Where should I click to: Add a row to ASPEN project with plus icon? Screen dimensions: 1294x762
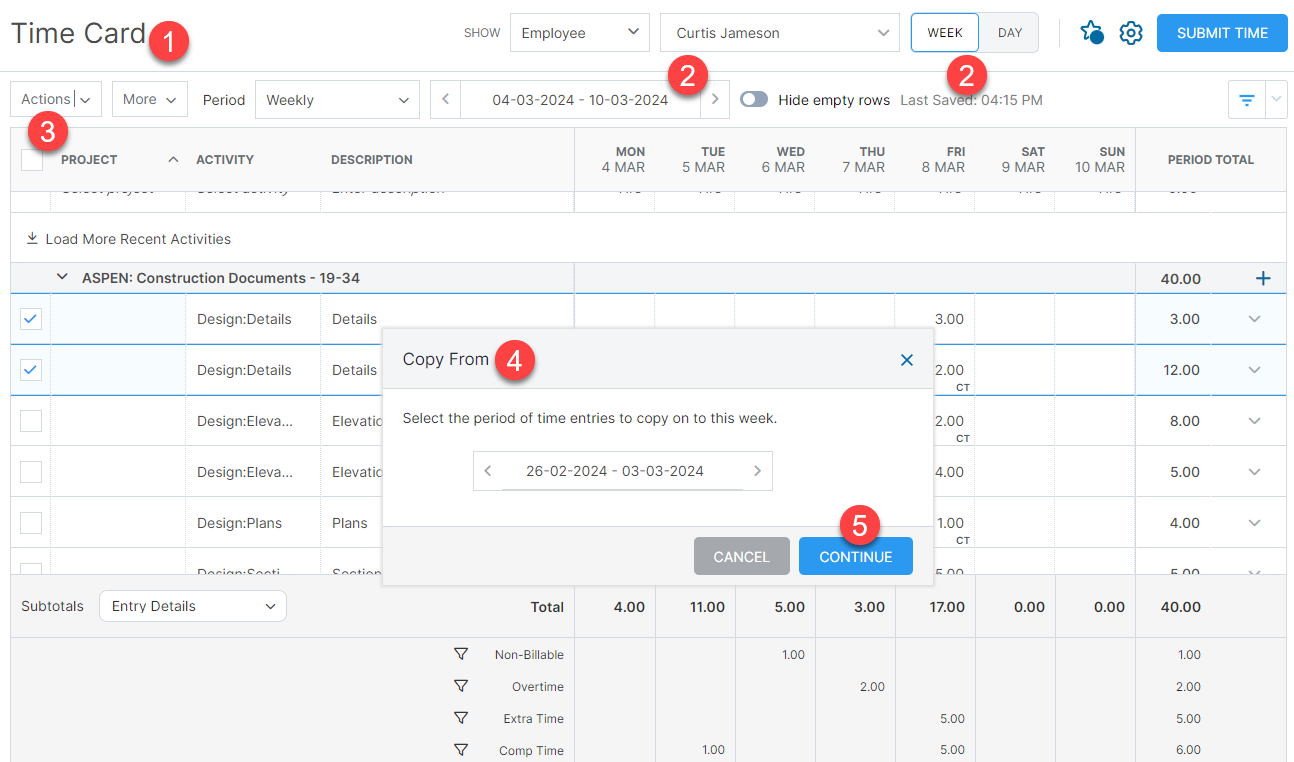click(1262, 278)
